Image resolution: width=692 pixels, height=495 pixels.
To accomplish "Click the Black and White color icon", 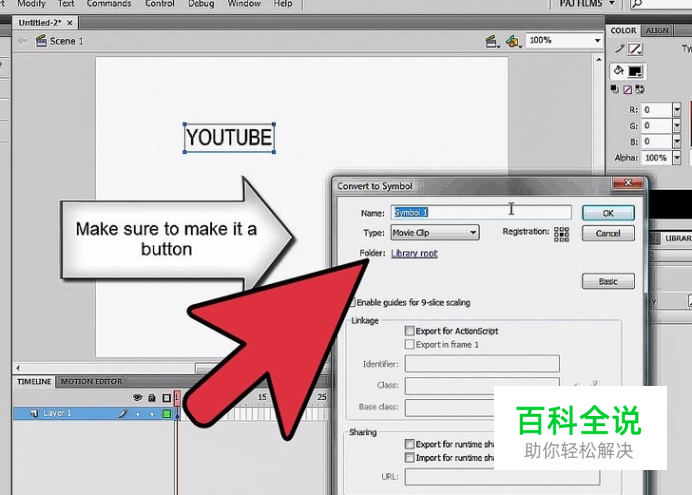I will coord(614,89).
